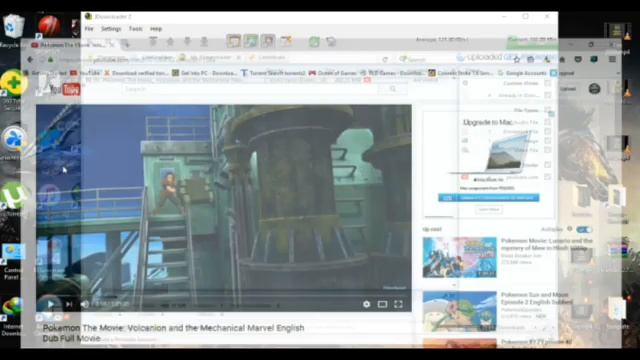Toggle the Image filter checkbox
Image resolution: width=640 pixels, height=360 pixels.
coord(548,141)
